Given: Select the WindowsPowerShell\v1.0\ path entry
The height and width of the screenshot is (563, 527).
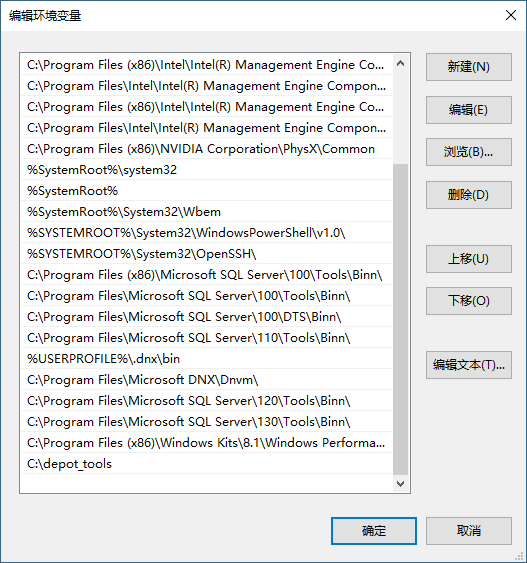Looking at the screenshot, I should 206,233.
